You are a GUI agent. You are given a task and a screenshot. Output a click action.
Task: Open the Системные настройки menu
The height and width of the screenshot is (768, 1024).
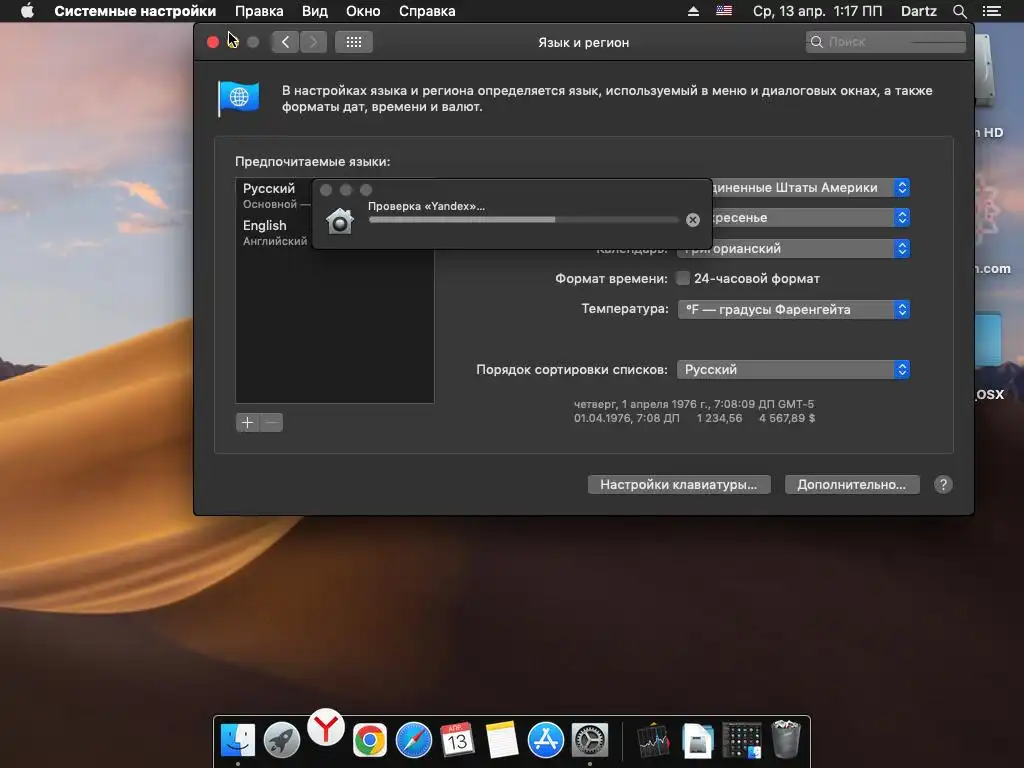click(135, 11)
